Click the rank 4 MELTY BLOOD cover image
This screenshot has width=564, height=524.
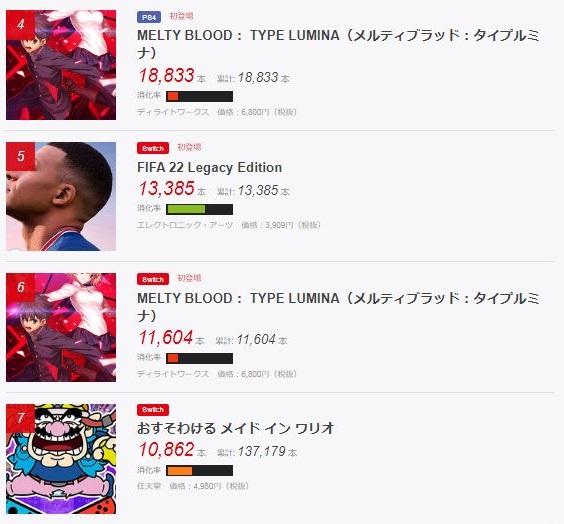pyautogui.click(x=61, y=65)
